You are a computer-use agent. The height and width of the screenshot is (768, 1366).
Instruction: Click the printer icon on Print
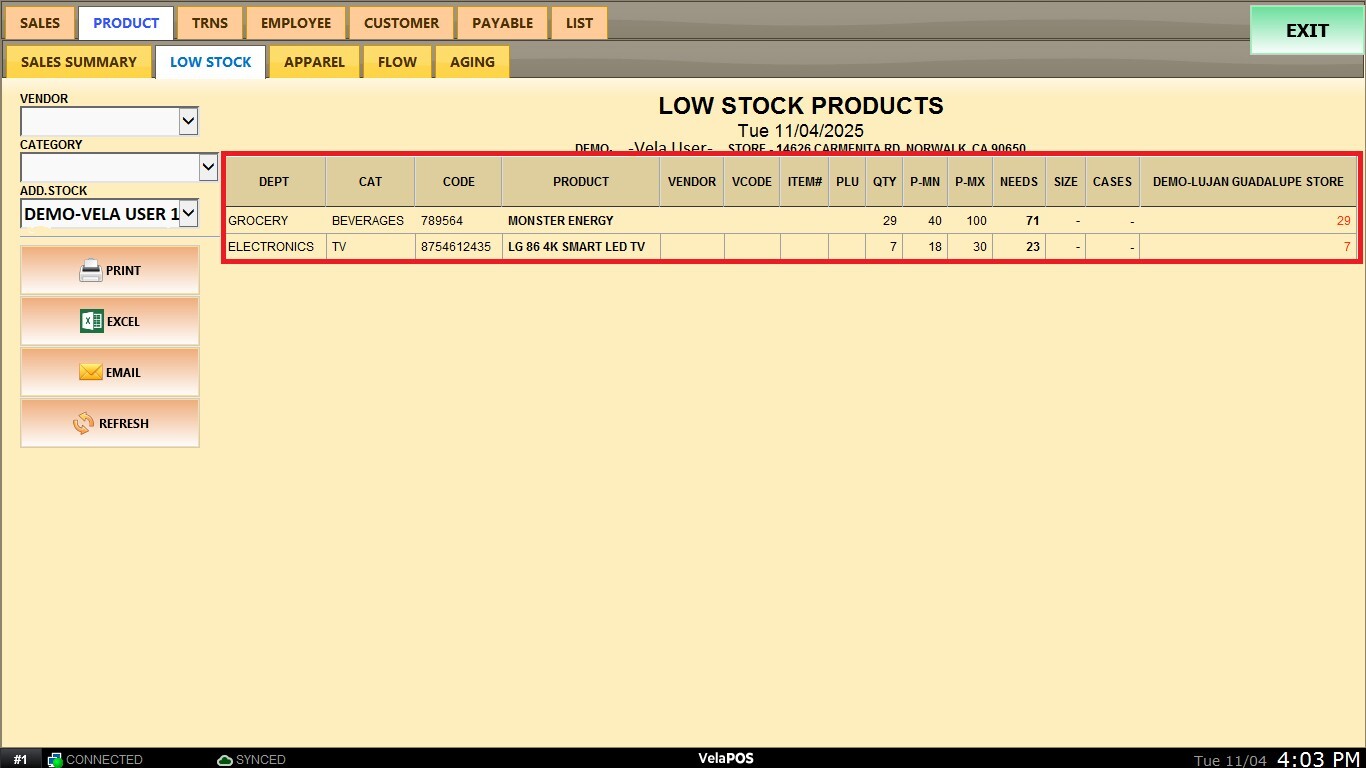click(x=91, y=270)
